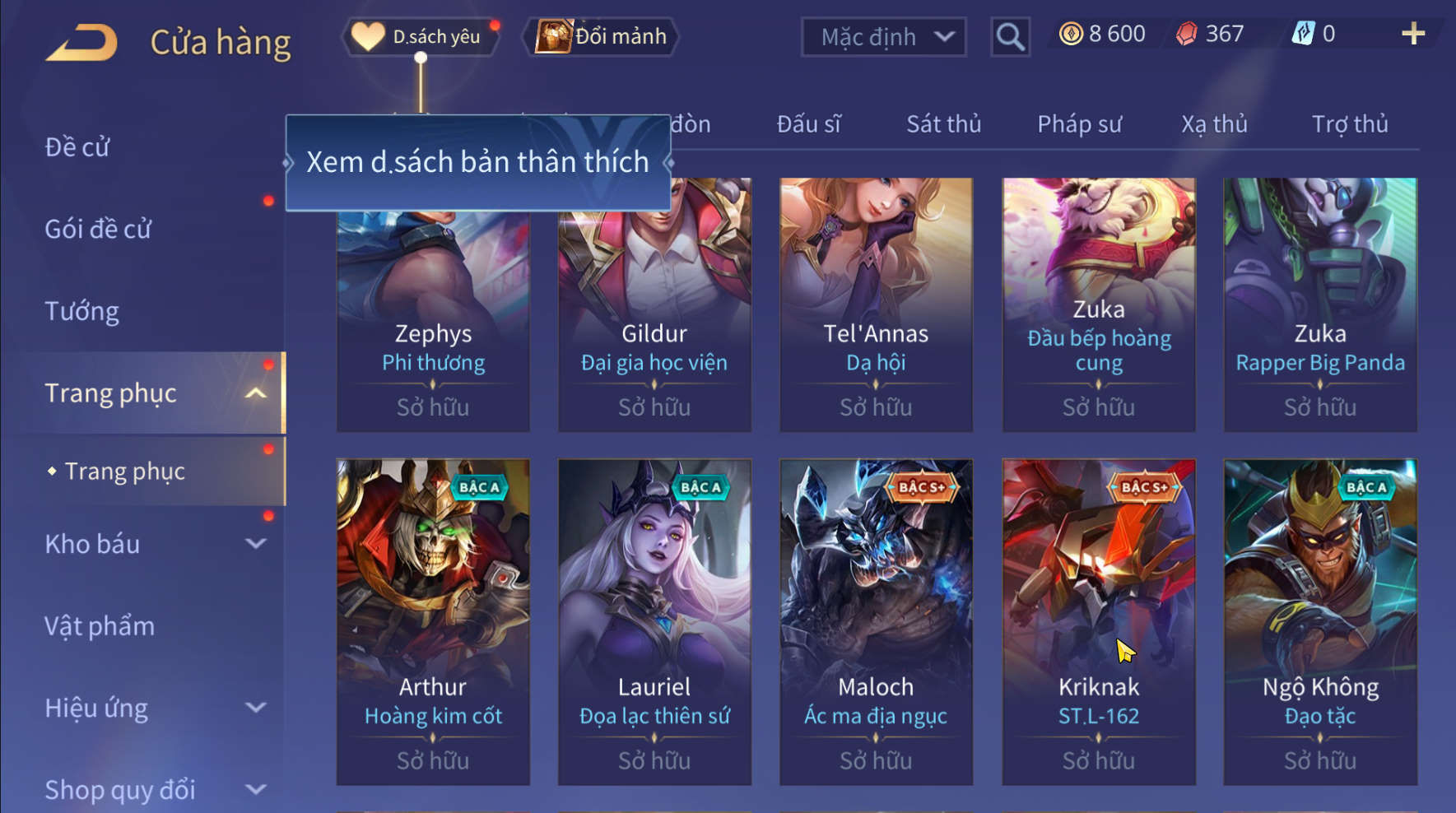Screen dimensions: 1456x813
Task: Click the plus icon to add currency
Action: point(1413,34)
